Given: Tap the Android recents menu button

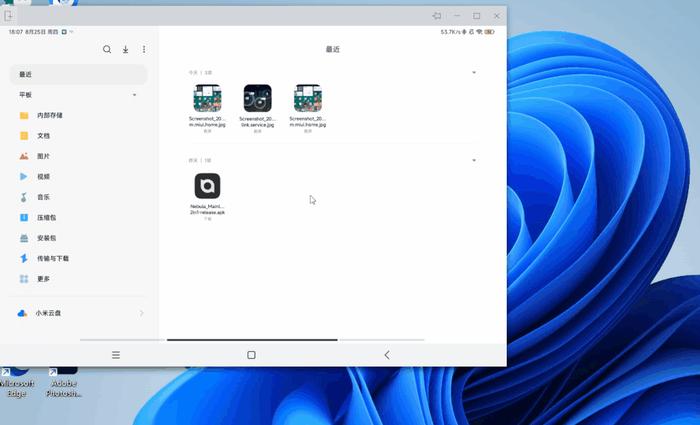Looking at the screenshot, I should tap(116, 355).
